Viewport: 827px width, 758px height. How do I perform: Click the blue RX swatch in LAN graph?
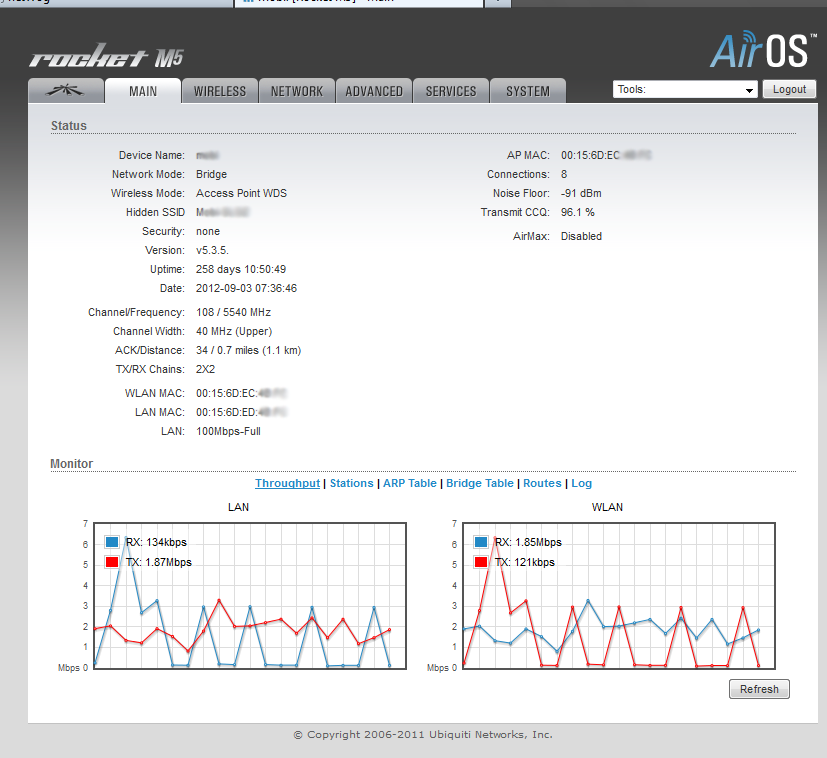click(112, 542)
